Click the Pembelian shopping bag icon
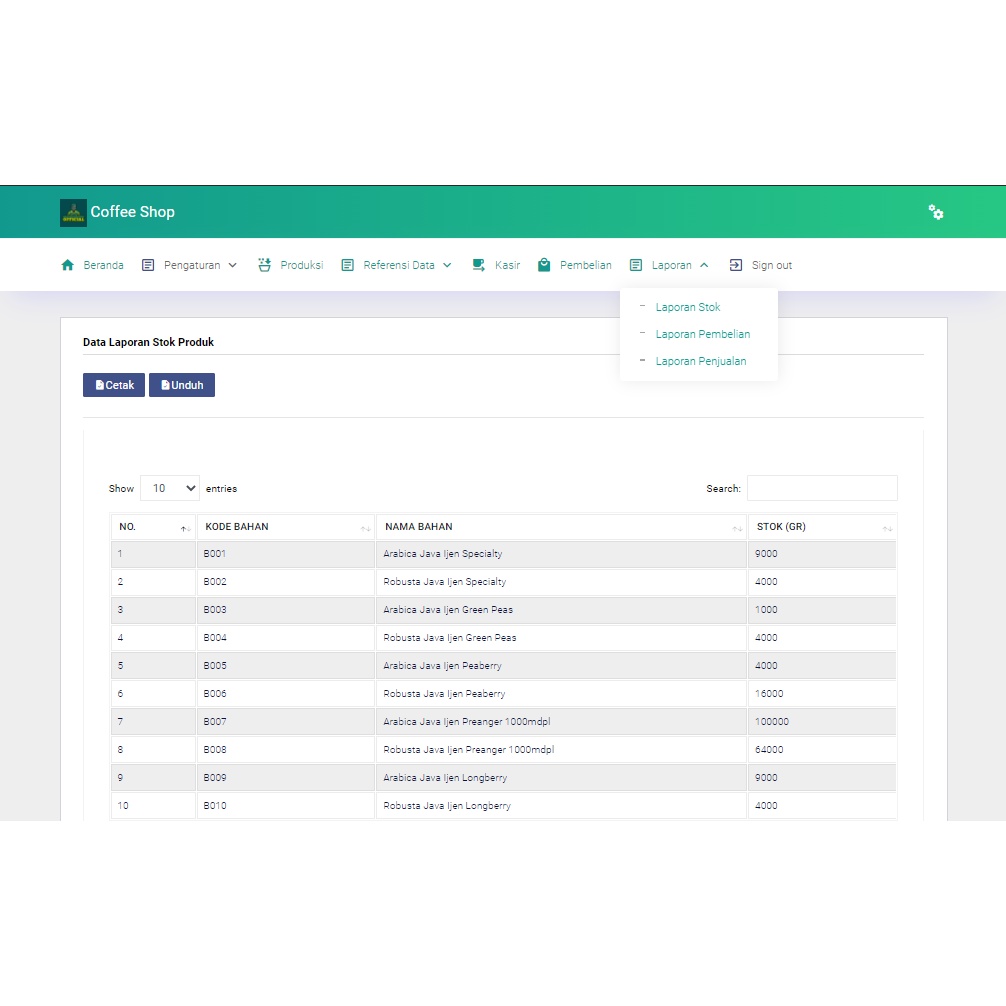1006x1006 pixels. (x=544, y=265)
